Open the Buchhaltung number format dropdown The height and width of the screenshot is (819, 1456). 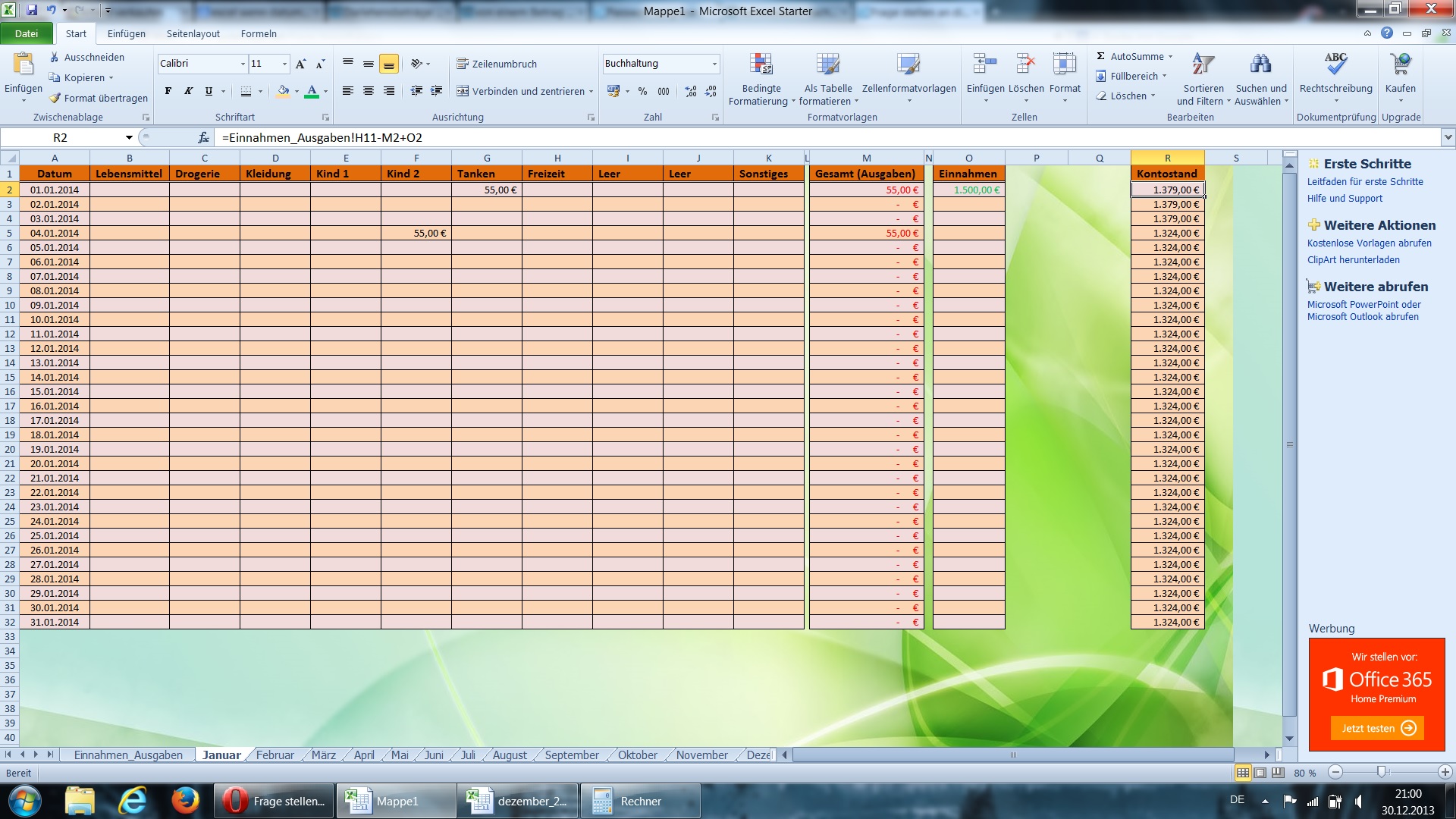pos(714,64)
